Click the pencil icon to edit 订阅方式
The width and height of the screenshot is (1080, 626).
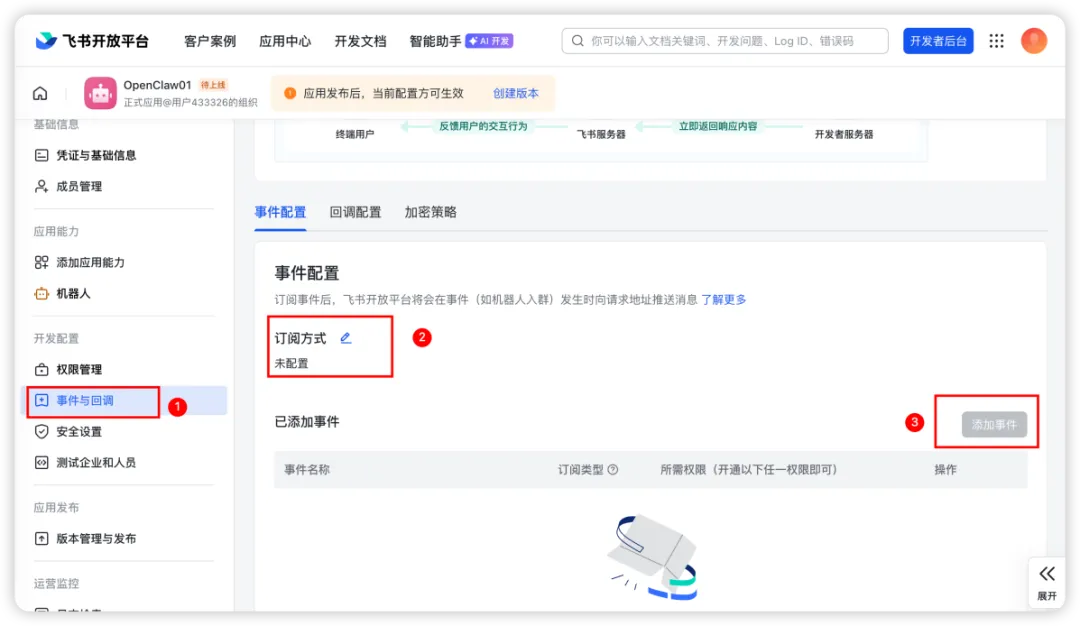click(346, 337)
